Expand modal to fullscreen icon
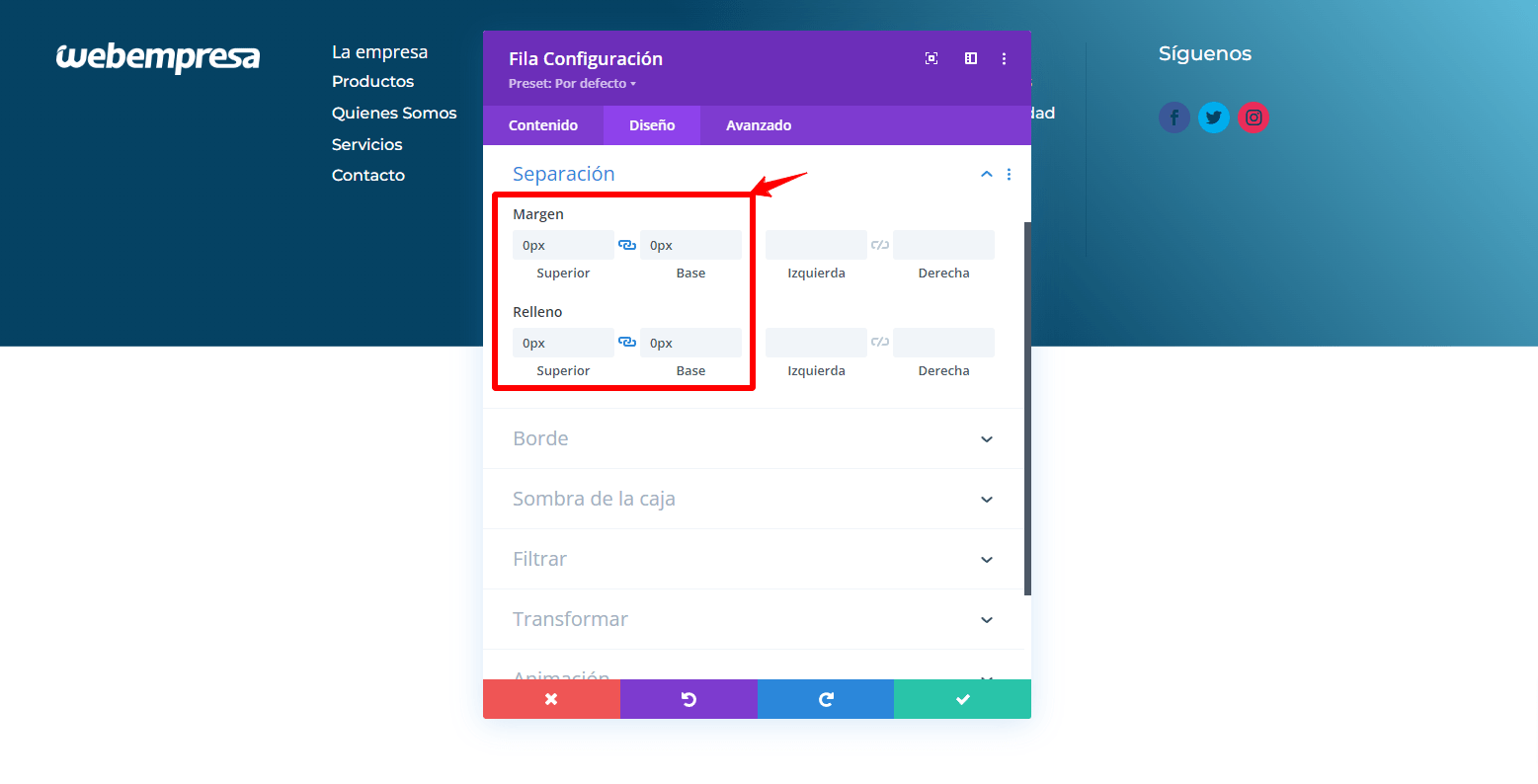1538x784 pixels. click(931, 58)
